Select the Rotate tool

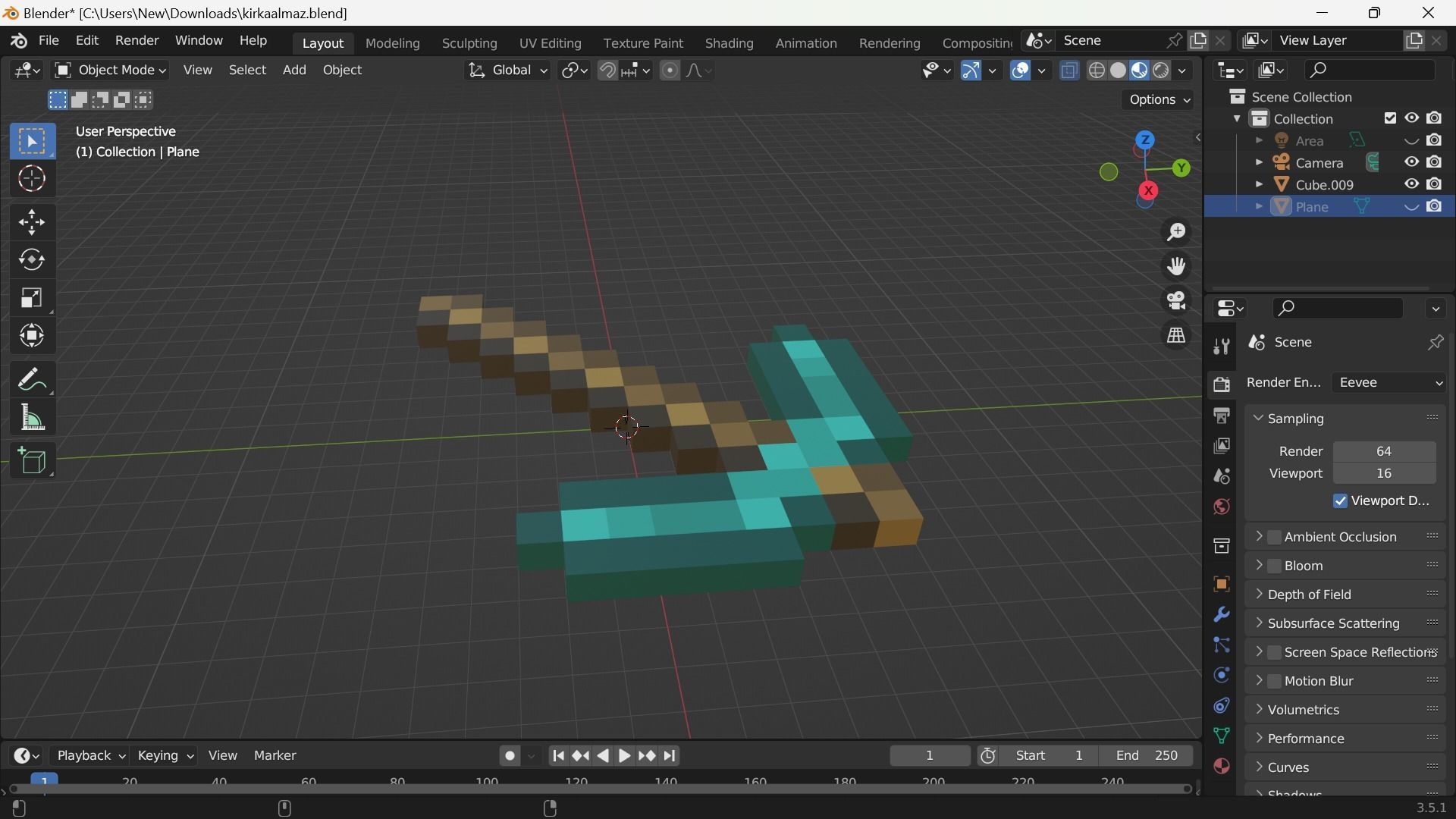tap(32, 259)
